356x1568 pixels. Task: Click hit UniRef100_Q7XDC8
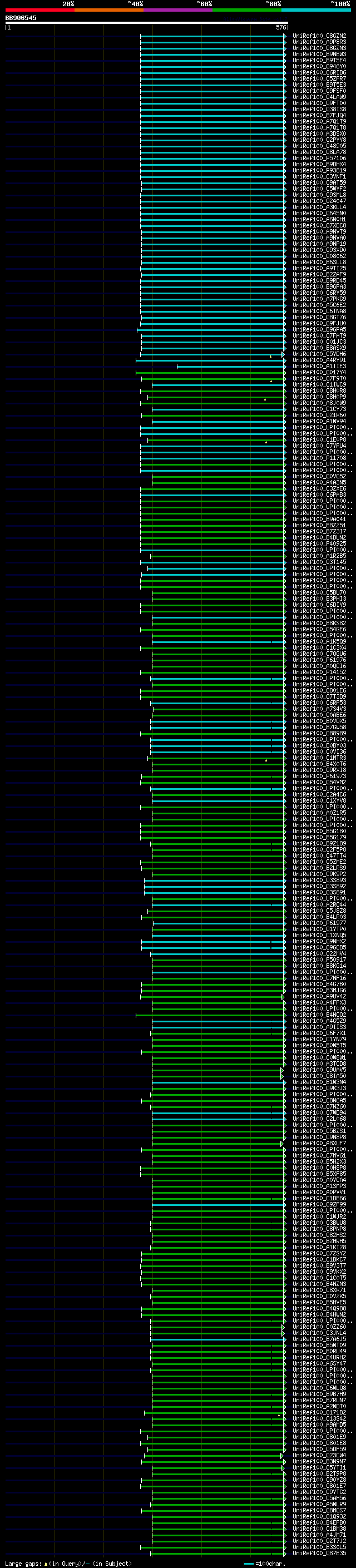(x=319, y=225)
